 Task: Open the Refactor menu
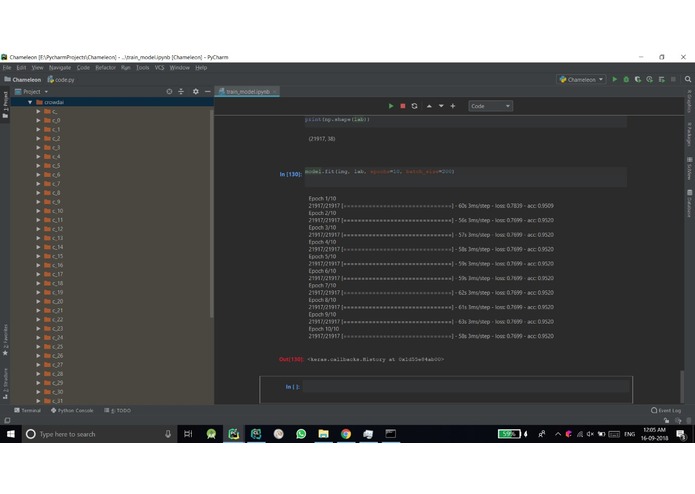tap(105, 68)
